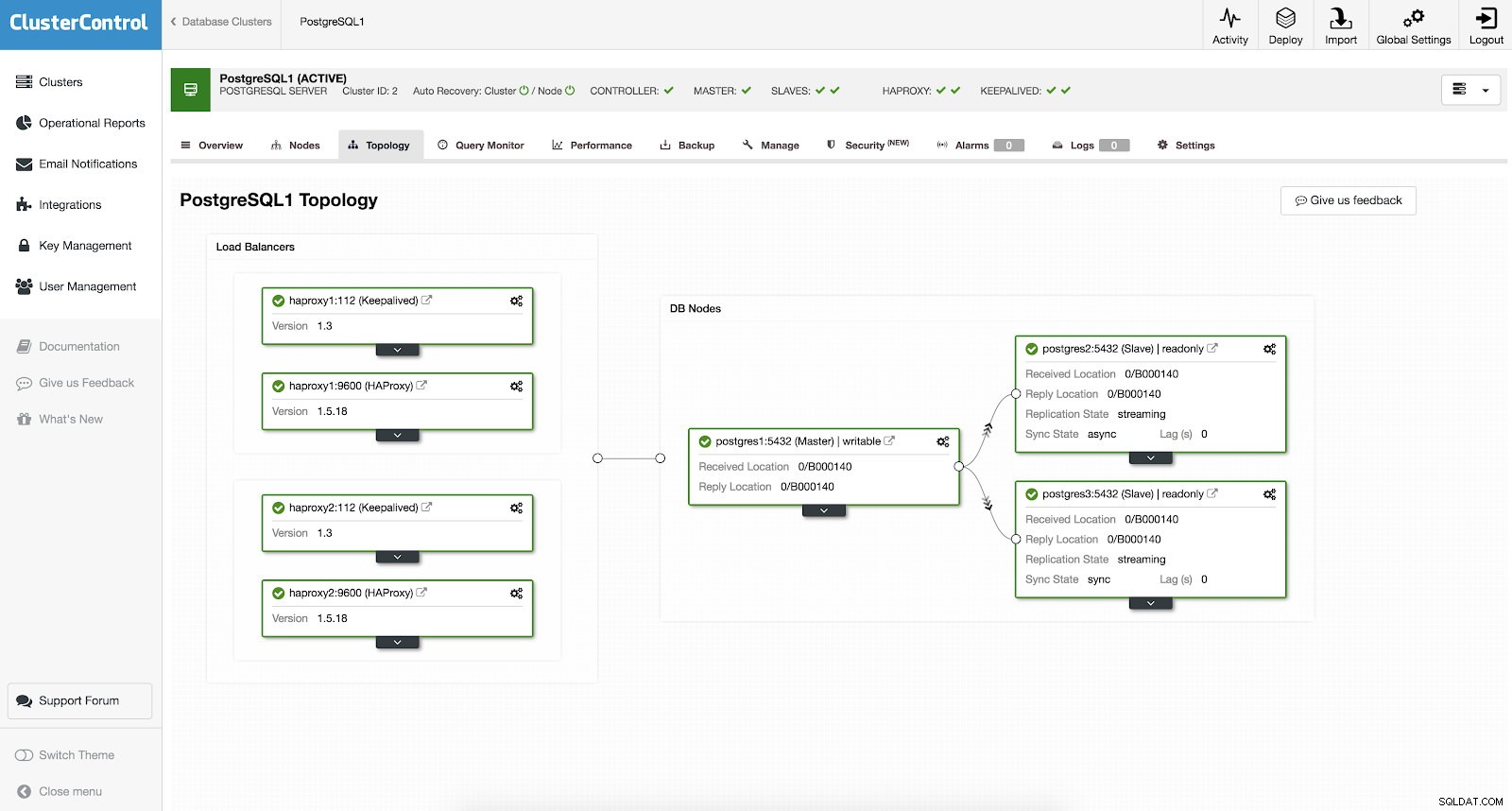This screenshot has height=811, width=1512.
Task: Toggle Switch Theme in sidebar
Action: coord(64,755)
